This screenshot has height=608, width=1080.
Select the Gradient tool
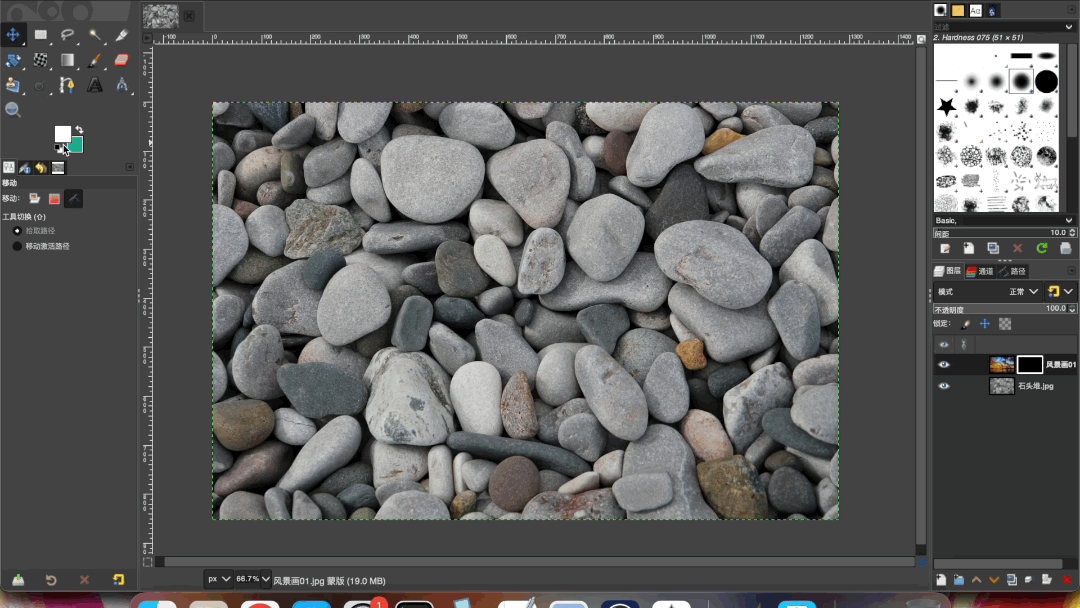[68, 60]
